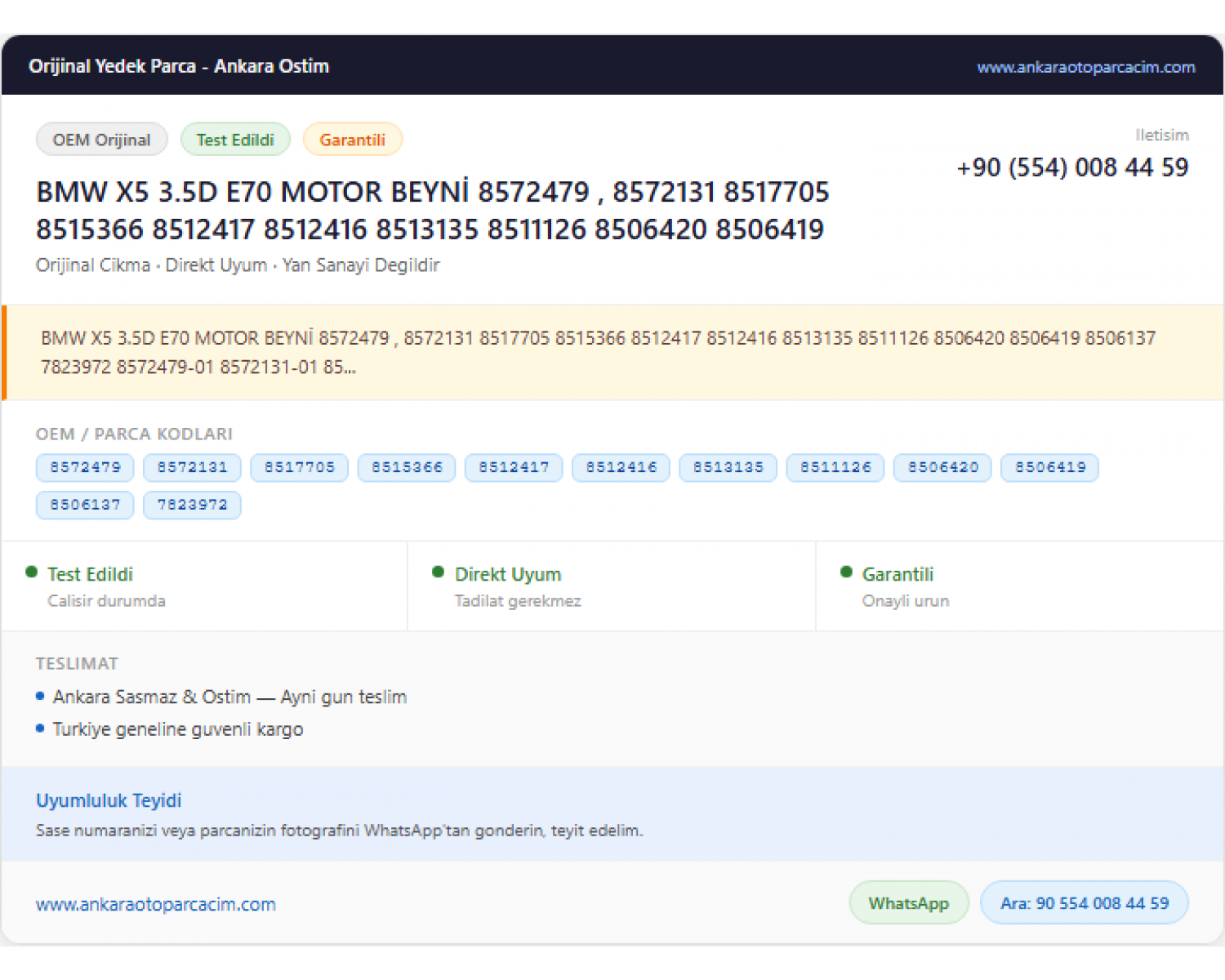This screenshot has width=1225, height=980.
Task: Click part code chip 8513135
Action: pos(728,467)
